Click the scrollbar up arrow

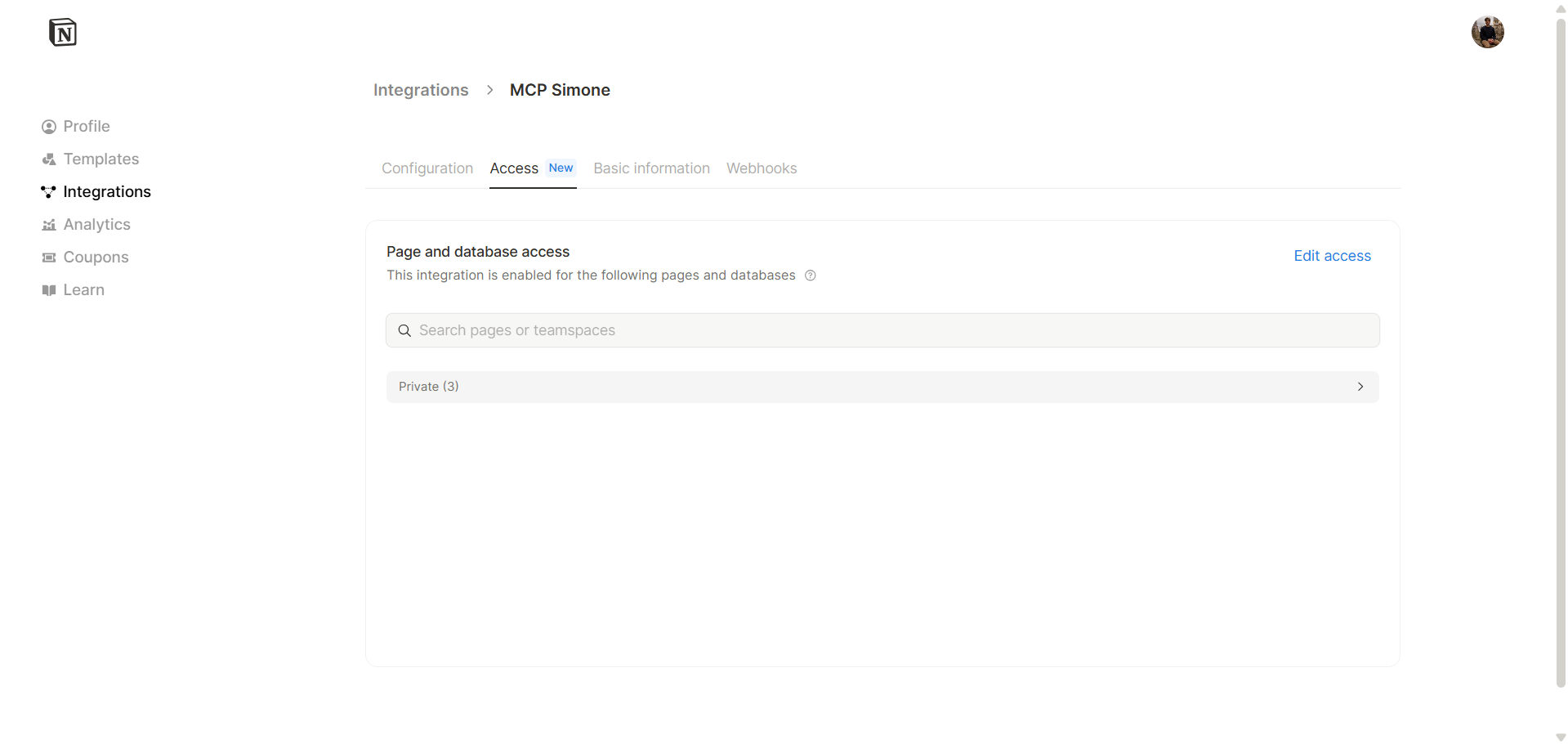[1561, 7]
